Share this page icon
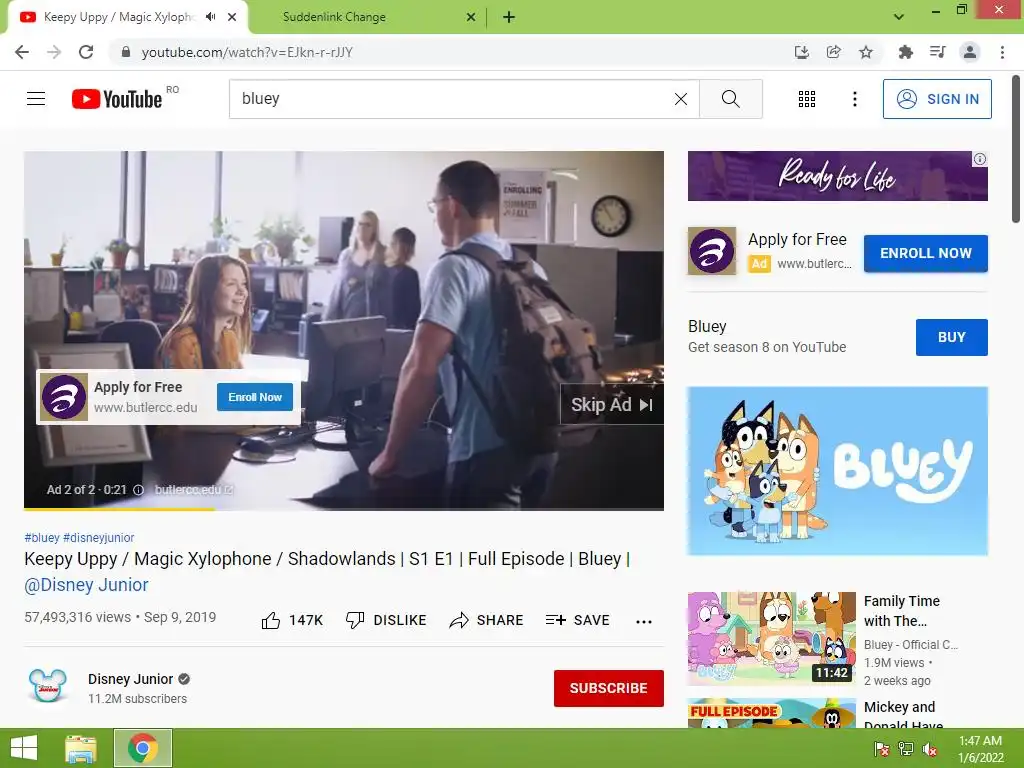Viewport: 1024px width, 768px height. point(833,52)
